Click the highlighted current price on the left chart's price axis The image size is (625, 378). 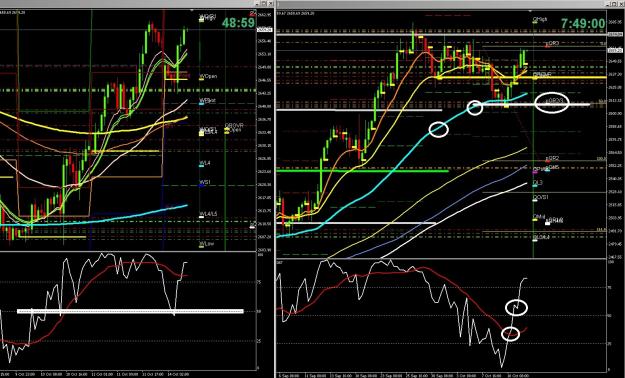[x=265, y=30]
